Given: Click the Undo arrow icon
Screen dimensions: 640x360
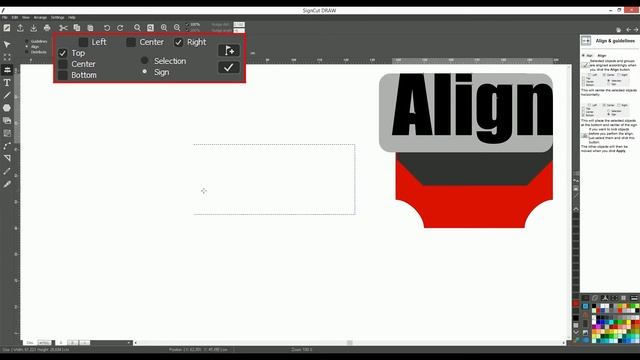Looking at the screenshot, I should (107, 28).
